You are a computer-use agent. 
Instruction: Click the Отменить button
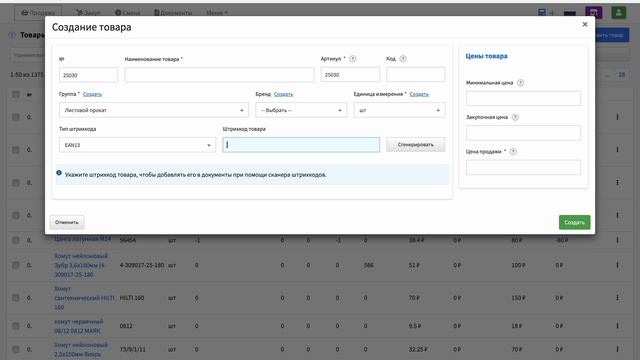[67, 222]
